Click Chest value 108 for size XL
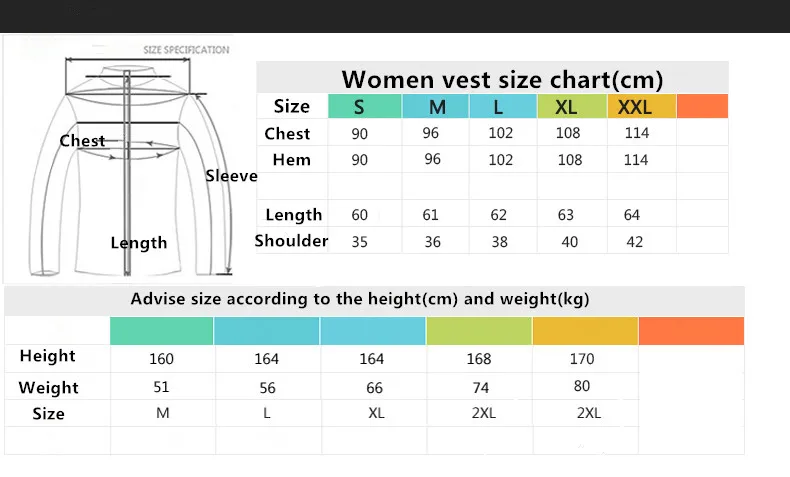 (x=568, y=133)
